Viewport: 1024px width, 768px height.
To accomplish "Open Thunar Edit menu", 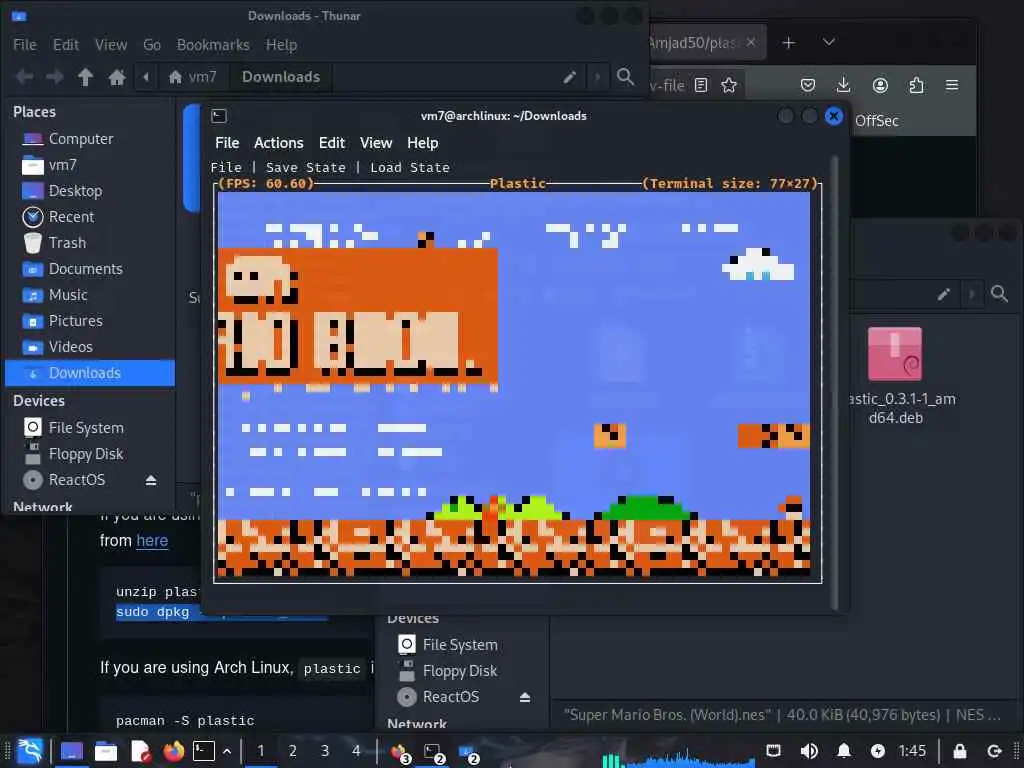I will (x=65, y=44).
